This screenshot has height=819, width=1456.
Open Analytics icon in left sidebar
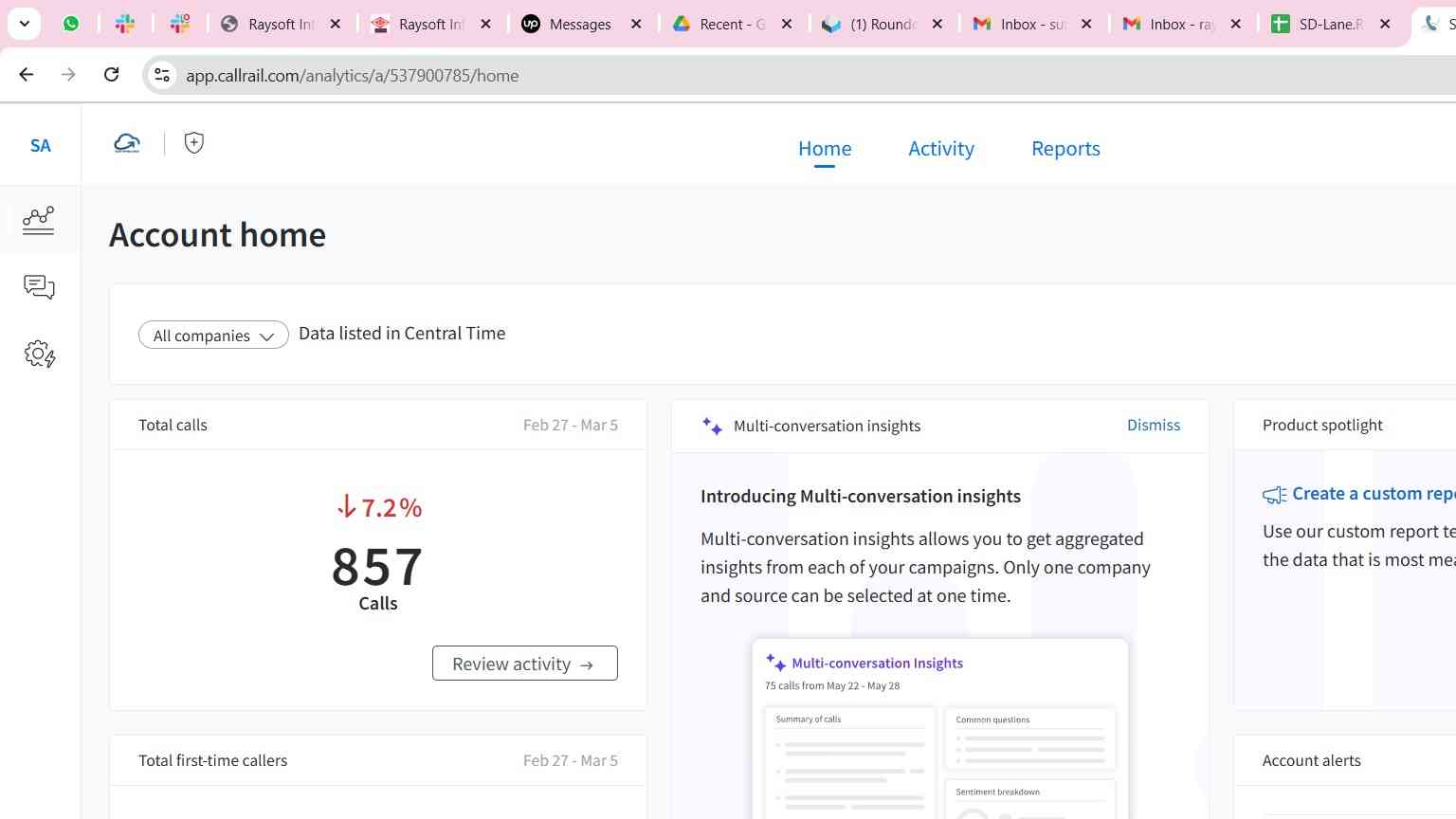(x=39, y=220)
